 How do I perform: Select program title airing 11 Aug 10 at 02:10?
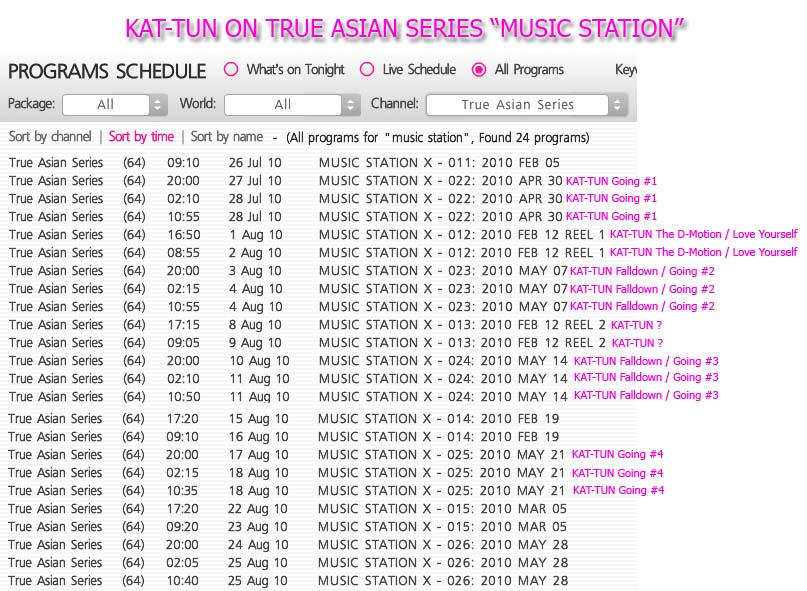443,379
